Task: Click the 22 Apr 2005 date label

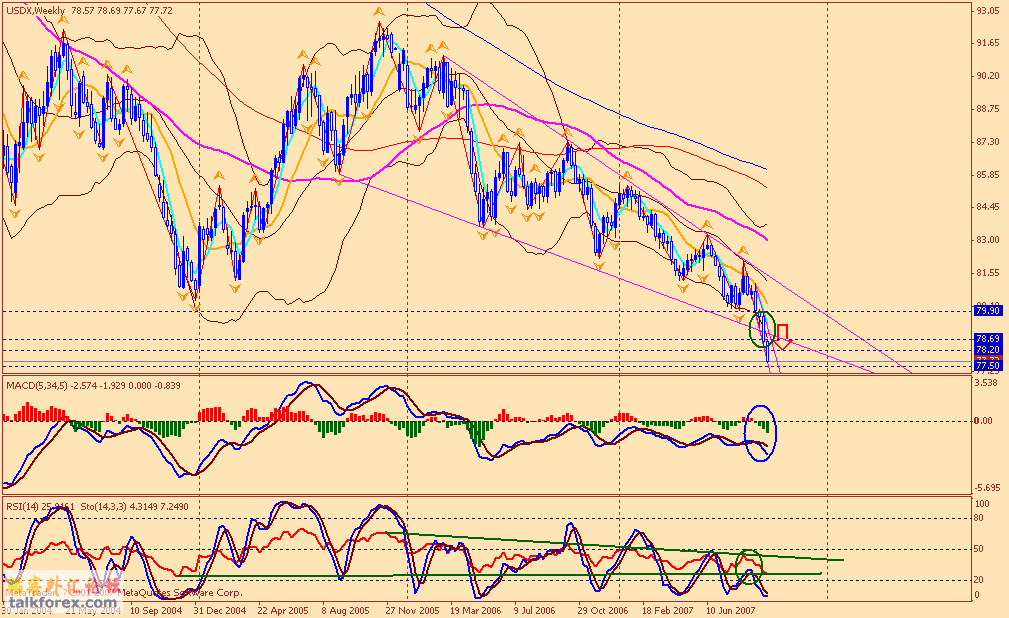Action: 283,610
